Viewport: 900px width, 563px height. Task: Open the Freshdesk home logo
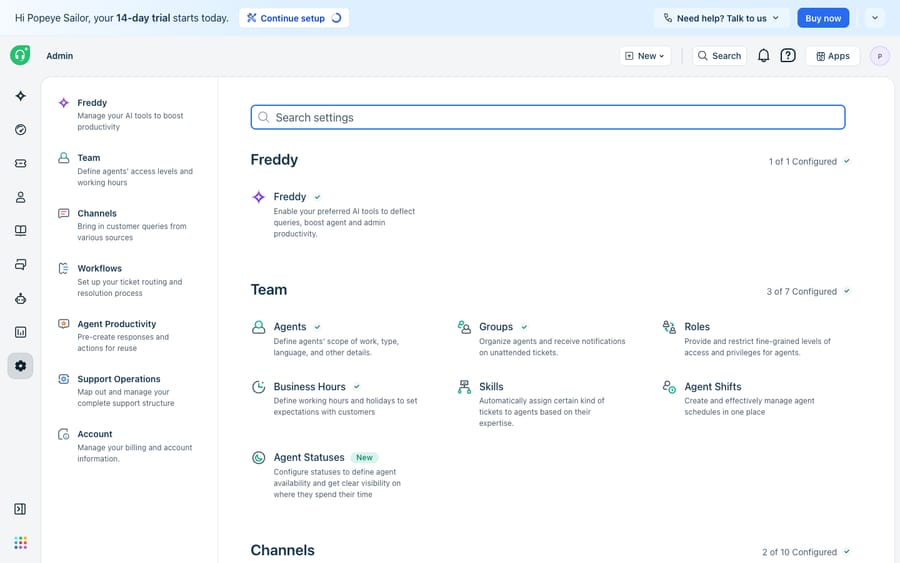pos(20,55)
